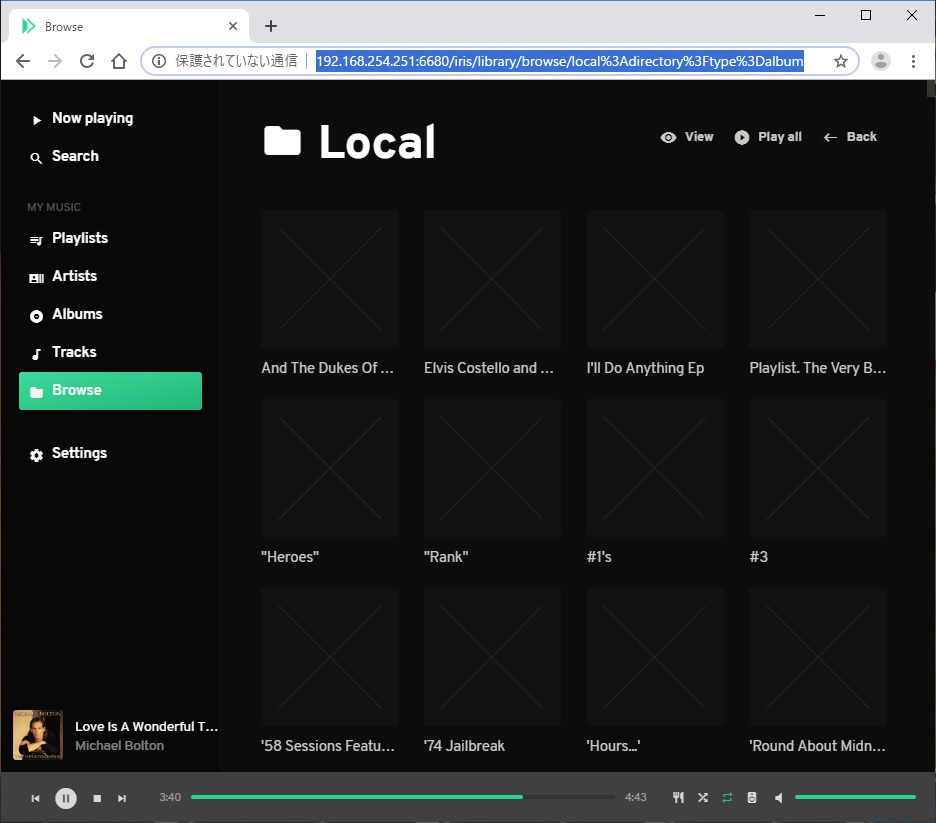Skip to the next track

click(x=122, y=798)
